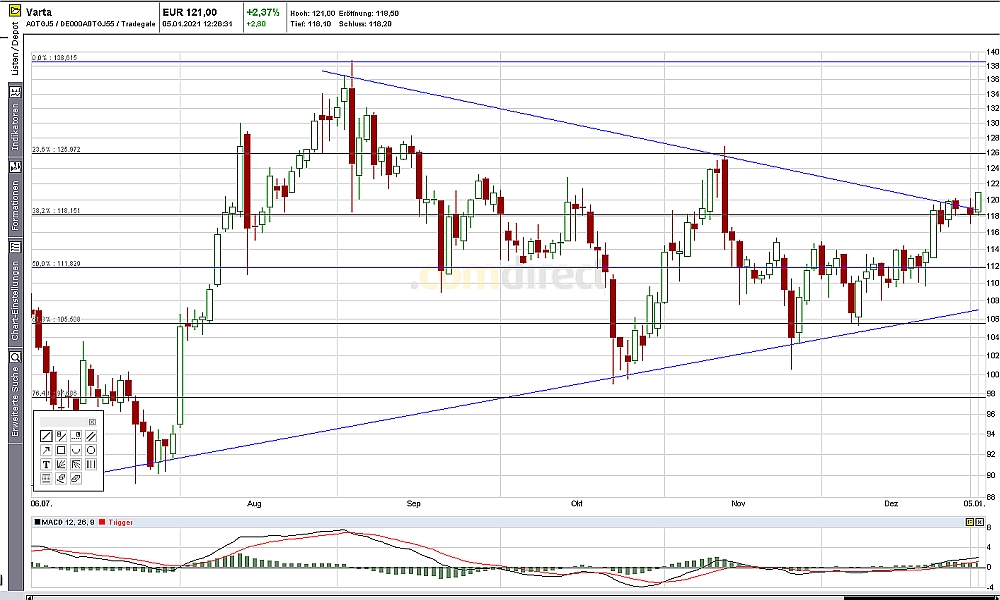
Task: Choose the erase-all eraser tool
Action: (x=76, y=479)
